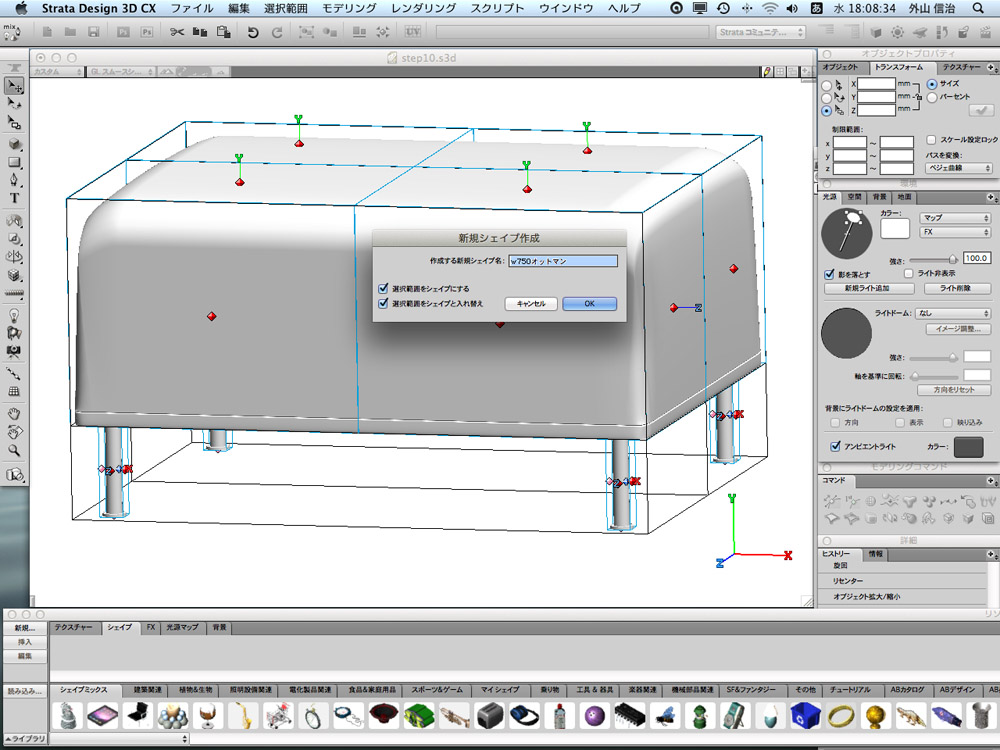The width and height of the screenshot is (1000, 750).
Task: Select the hand pan tool
Action: (x=14, y=414)
